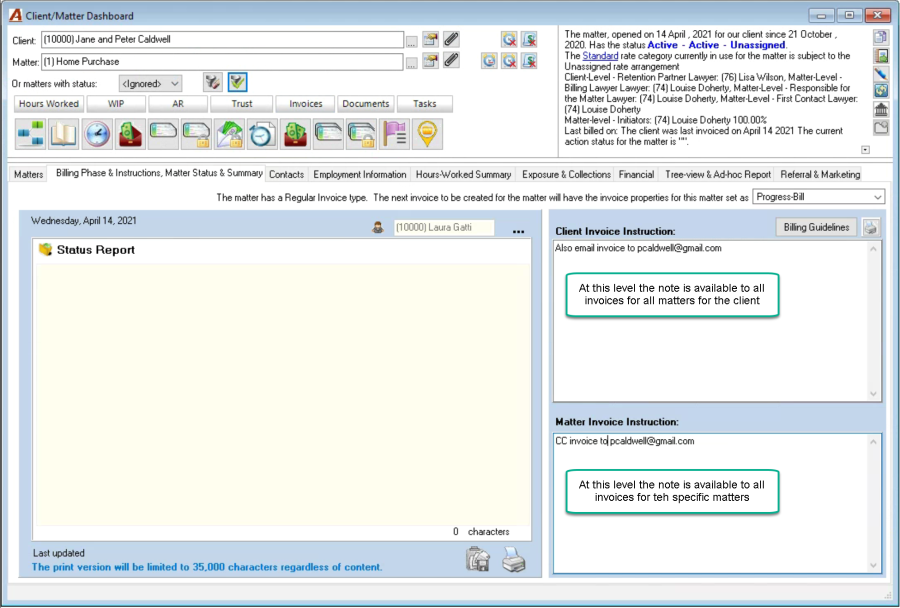
Task: Open the Employment Information tab
Action: tap(360, 175)
